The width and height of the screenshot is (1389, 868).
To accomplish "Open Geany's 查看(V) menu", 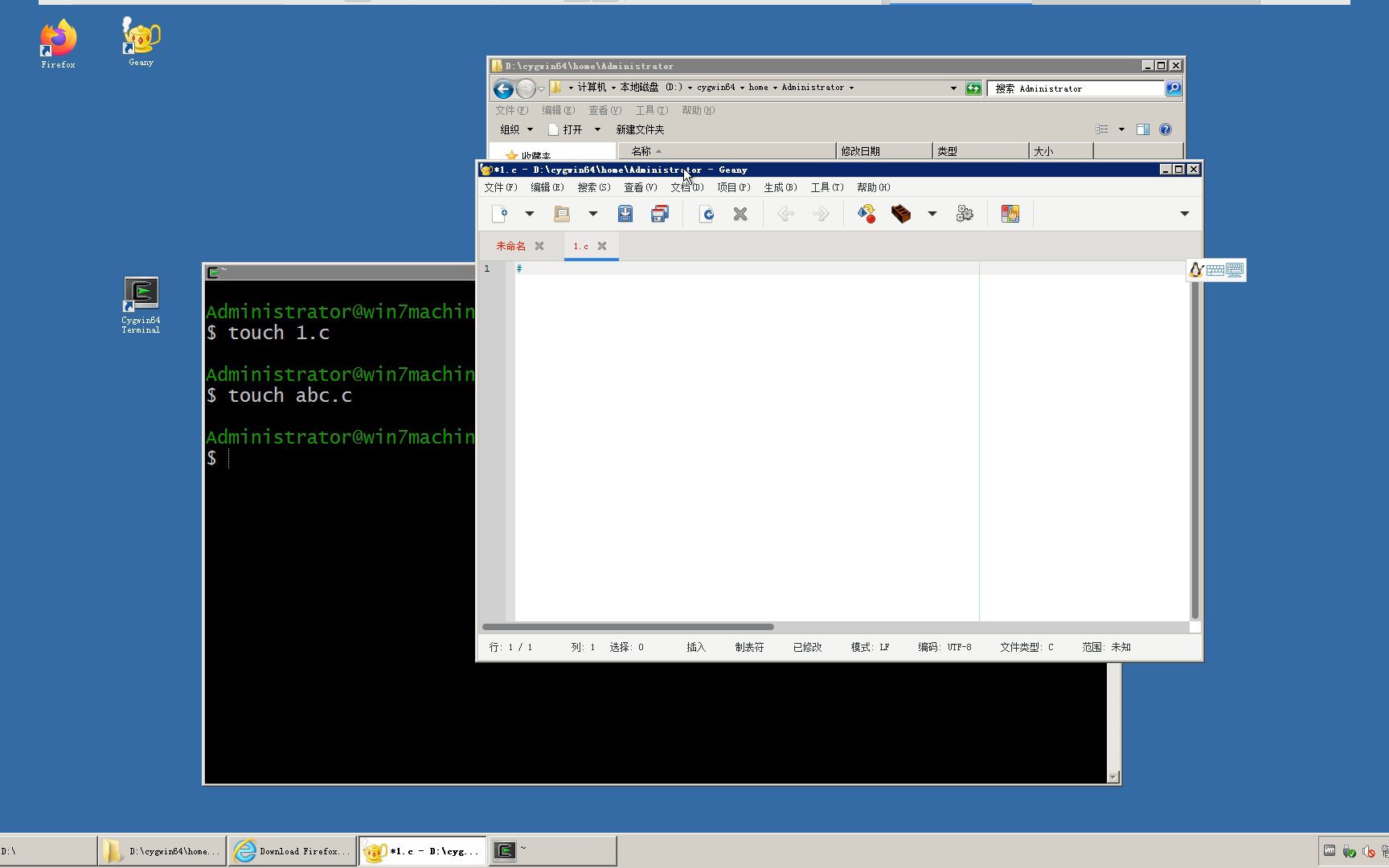I will [x=641, y=187].
